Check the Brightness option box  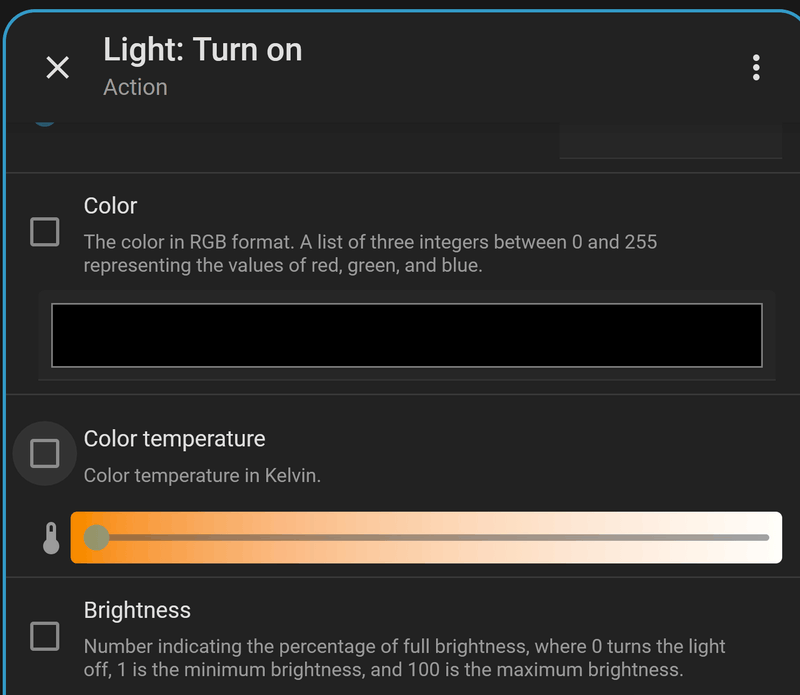45,636
